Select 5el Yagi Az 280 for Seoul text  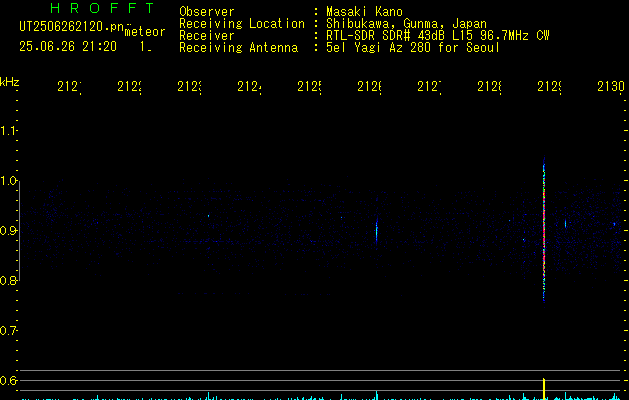tap(413, 48)
